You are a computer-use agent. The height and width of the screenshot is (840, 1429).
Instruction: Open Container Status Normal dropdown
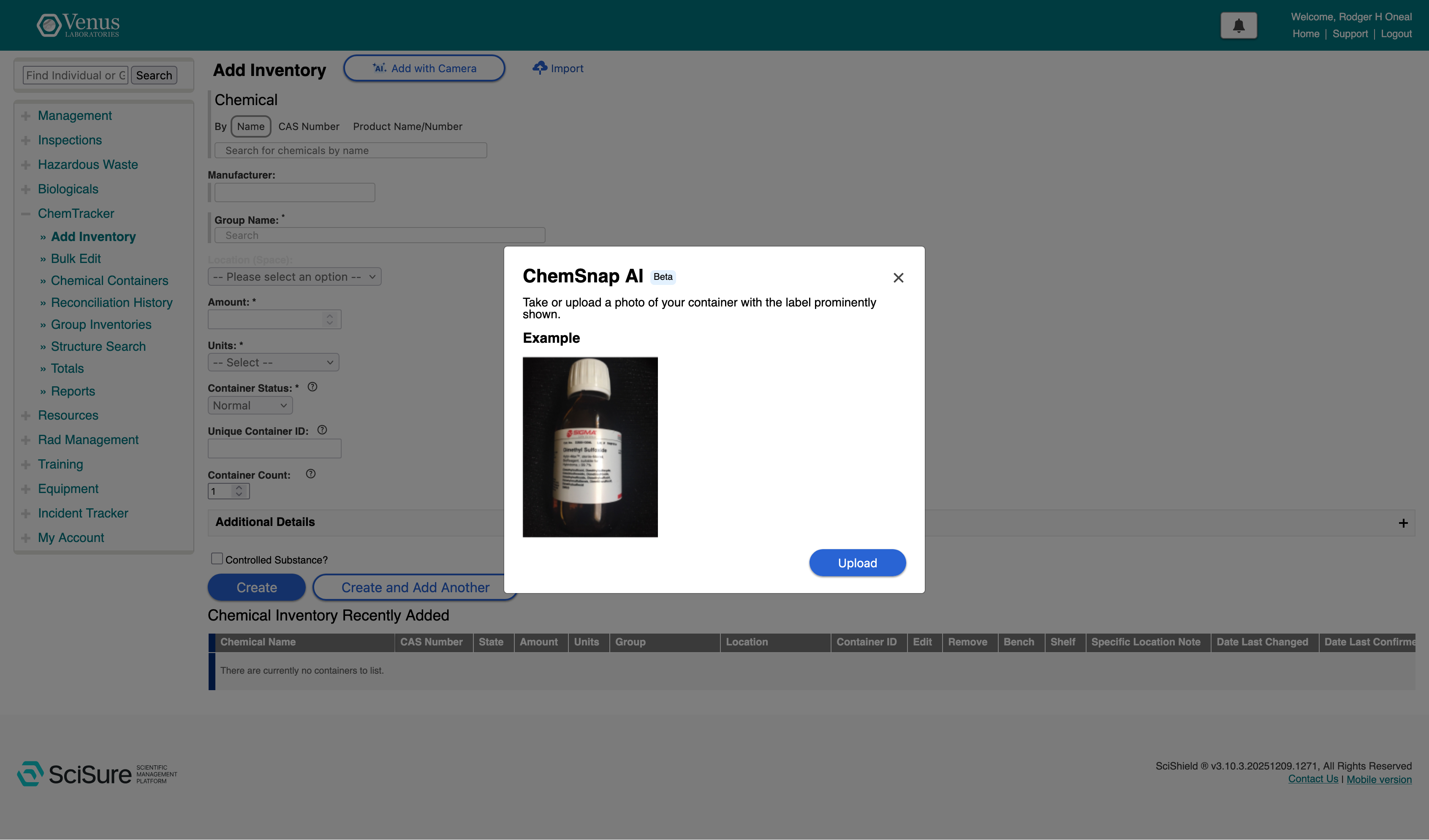[x=250, y=405]
